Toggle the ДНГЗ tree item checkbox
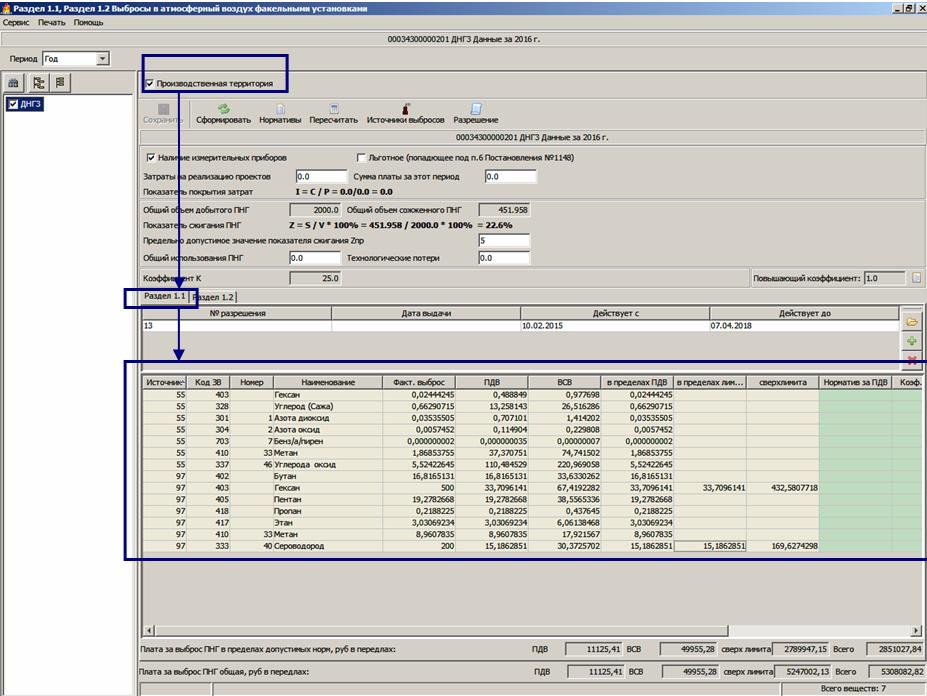 click(12, 105)
